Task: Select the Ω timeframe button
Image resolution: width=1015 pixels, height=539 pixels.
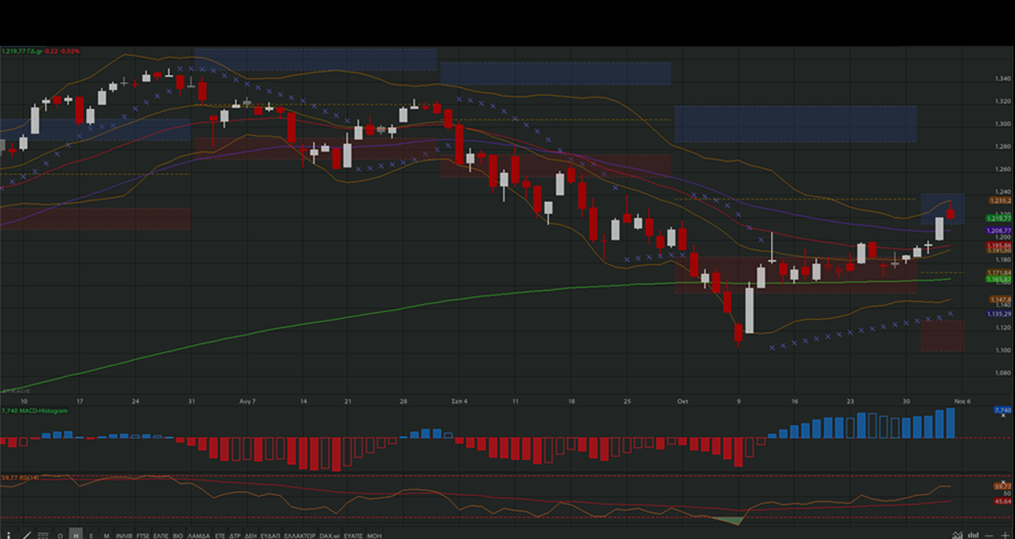Action: 60,536
